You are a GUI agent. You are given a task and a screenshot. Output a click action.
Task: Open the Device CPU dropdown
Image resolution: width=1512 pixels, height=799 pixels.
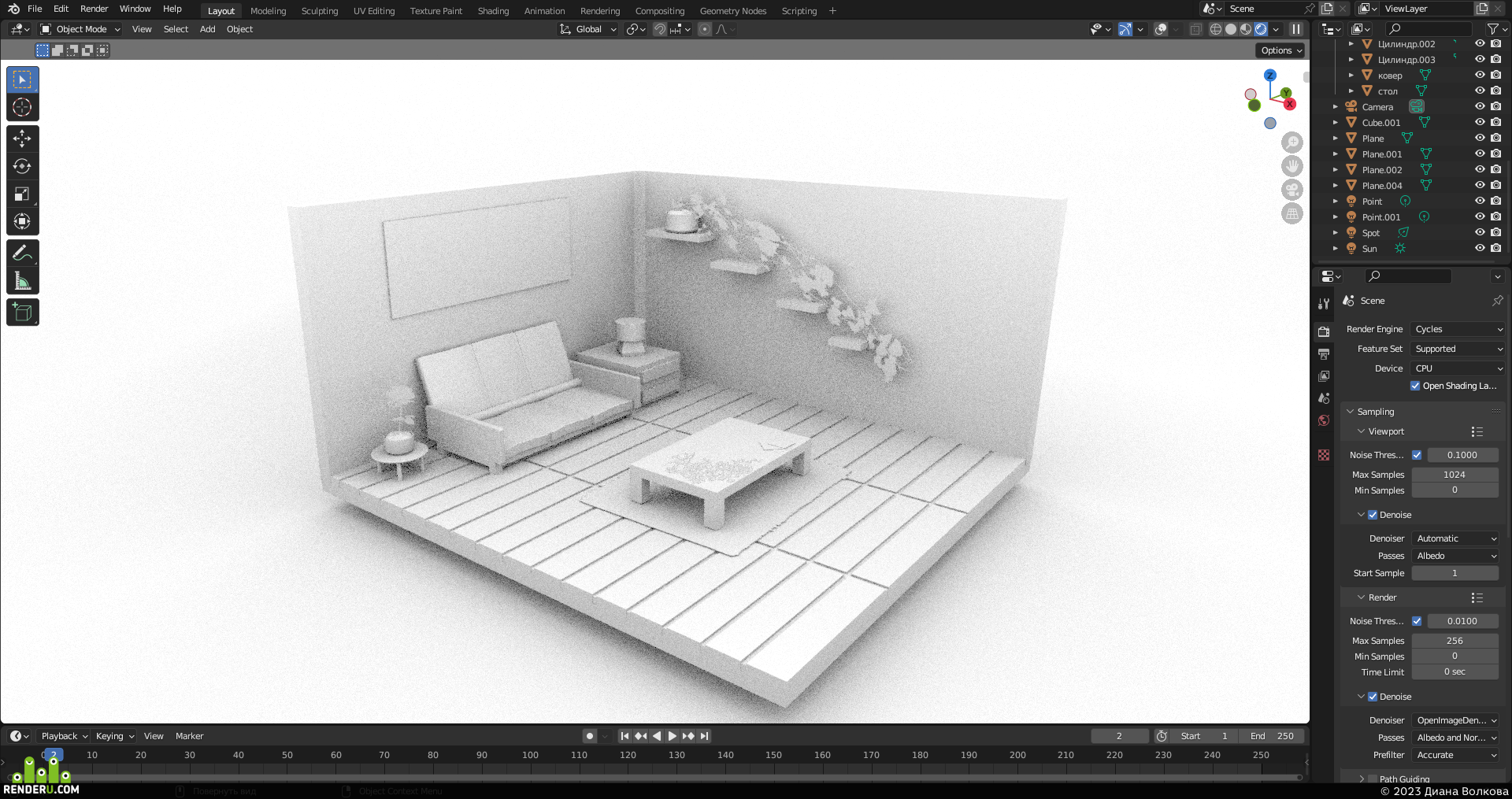[x=1458, y=368]
